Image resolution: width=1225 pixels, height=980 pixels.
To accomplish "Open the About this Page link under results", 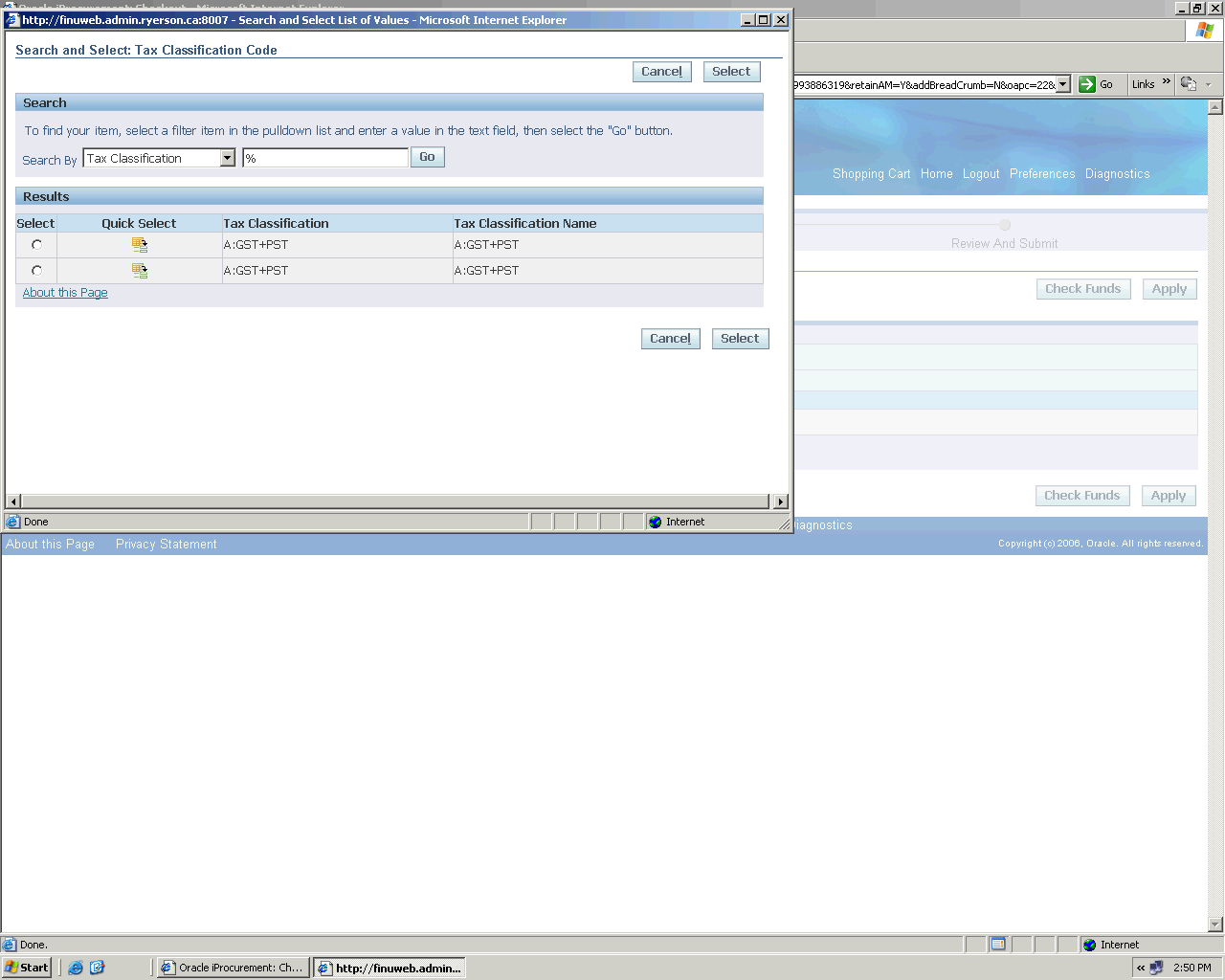I will point(65,293).
